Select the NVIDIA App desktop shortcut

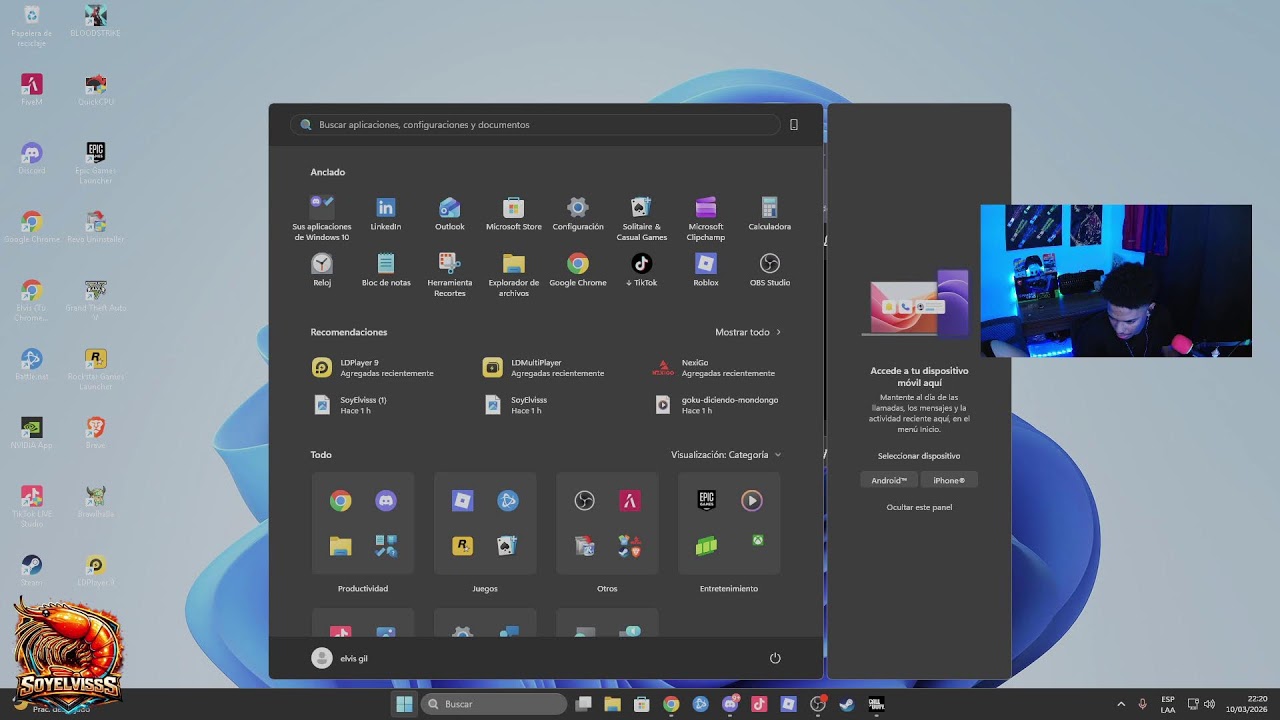coord(32,435)
